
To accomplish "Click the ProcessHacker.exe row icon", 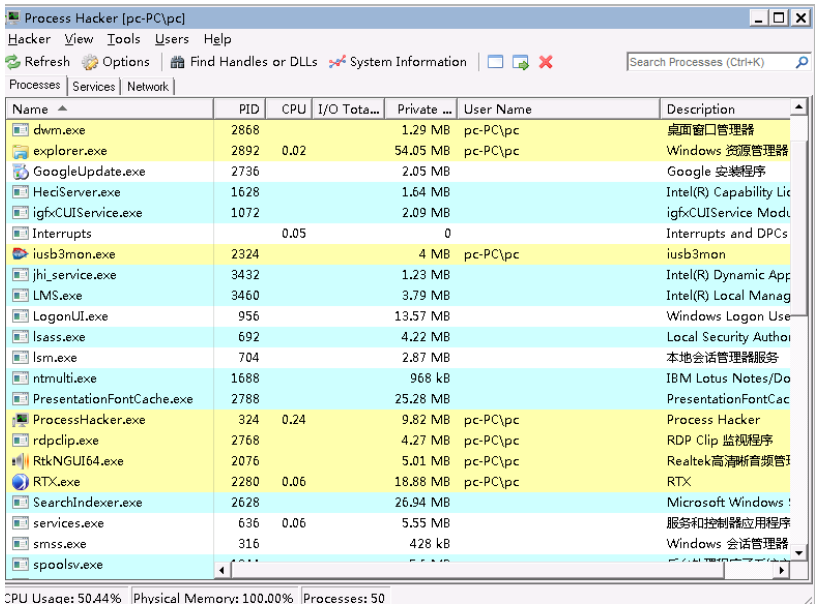I will tap(20, 420).
